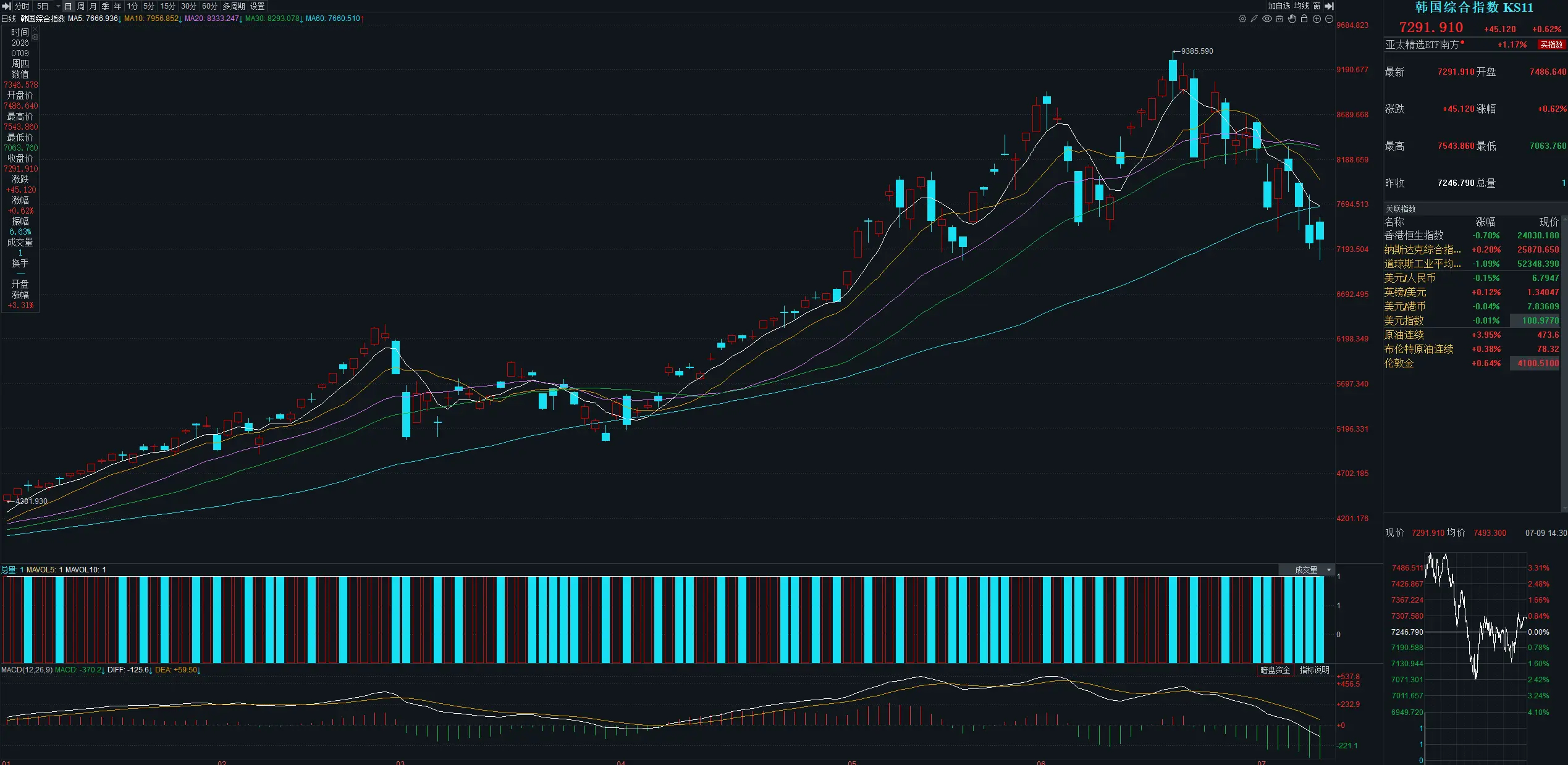Viewport: 1568px width, 765px height.
Task: Open chart settings gear icon
Action: coord(1242,19)
